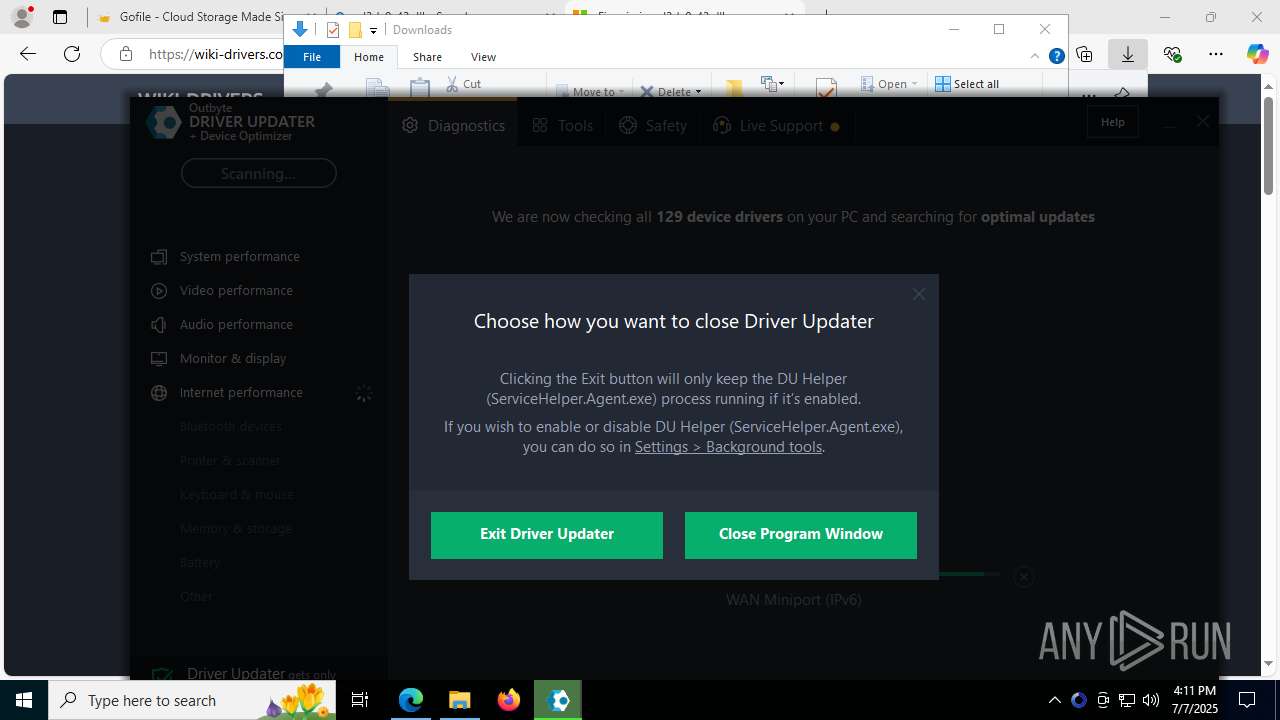Open Edge browser essentials heart icon

click(x=1172, y=54)
